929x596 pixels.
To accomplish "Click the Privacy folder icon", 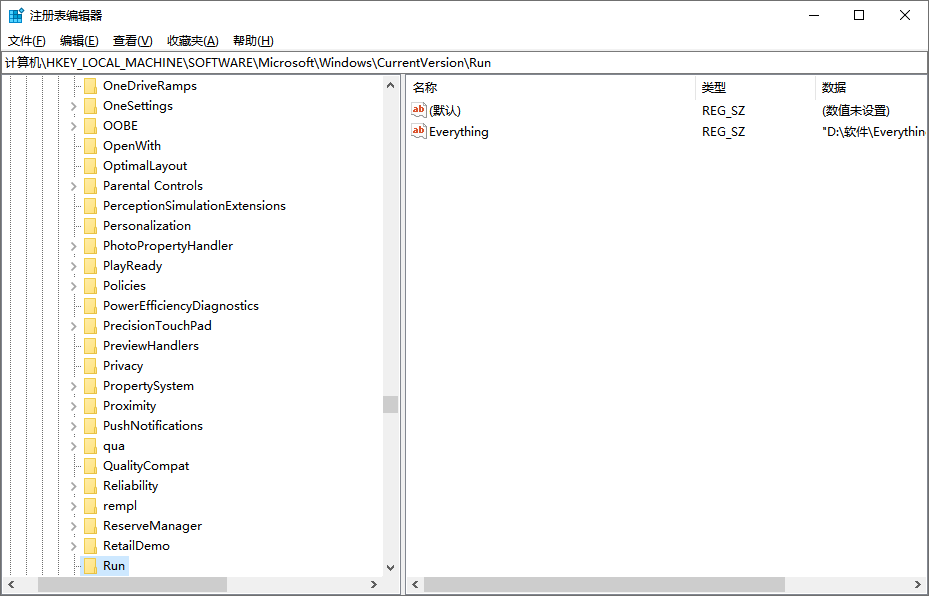I will click(x=90, y=366).
